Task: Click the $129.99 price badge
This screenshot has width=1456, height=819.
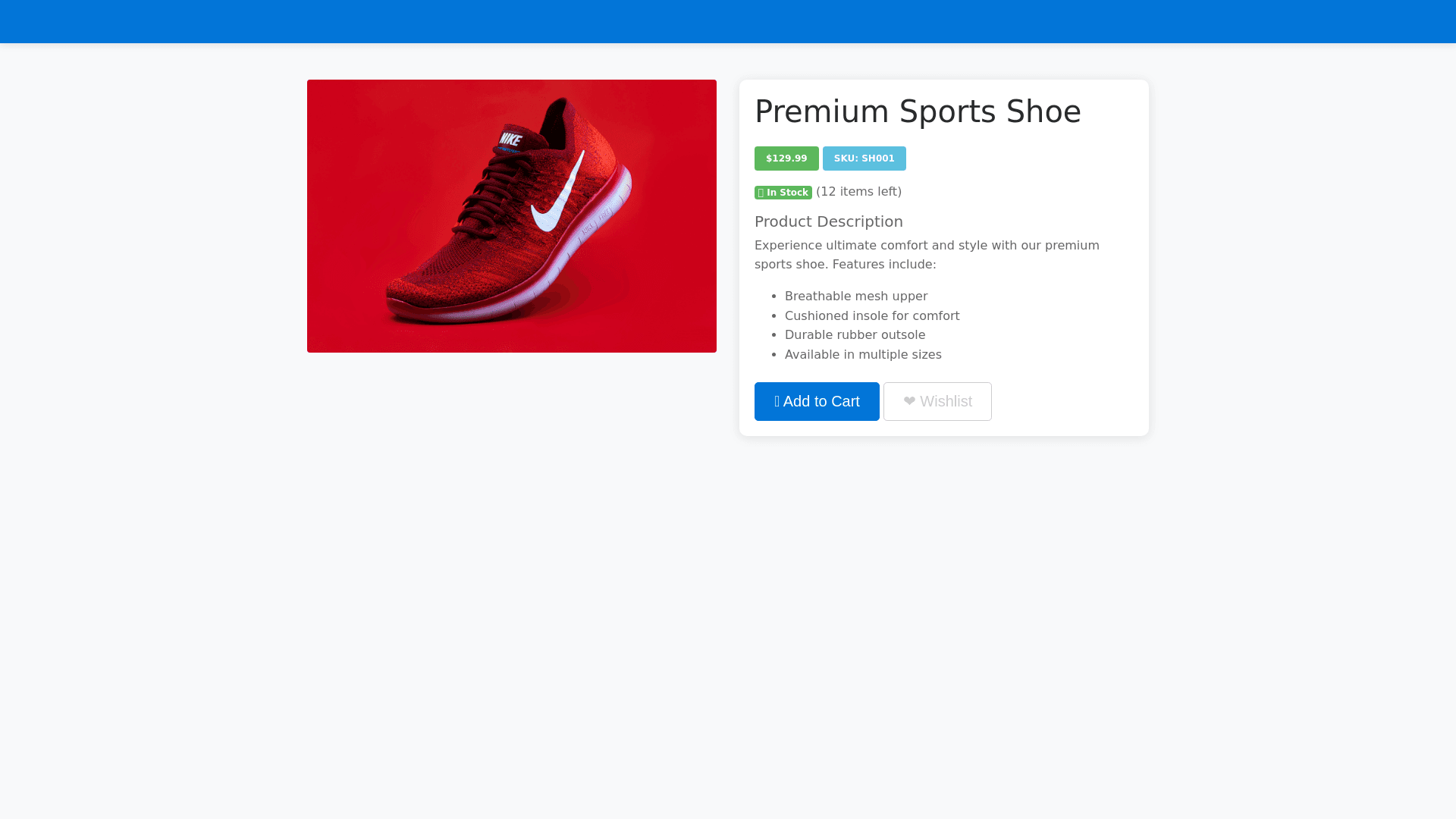Action: tap(786, 158)
